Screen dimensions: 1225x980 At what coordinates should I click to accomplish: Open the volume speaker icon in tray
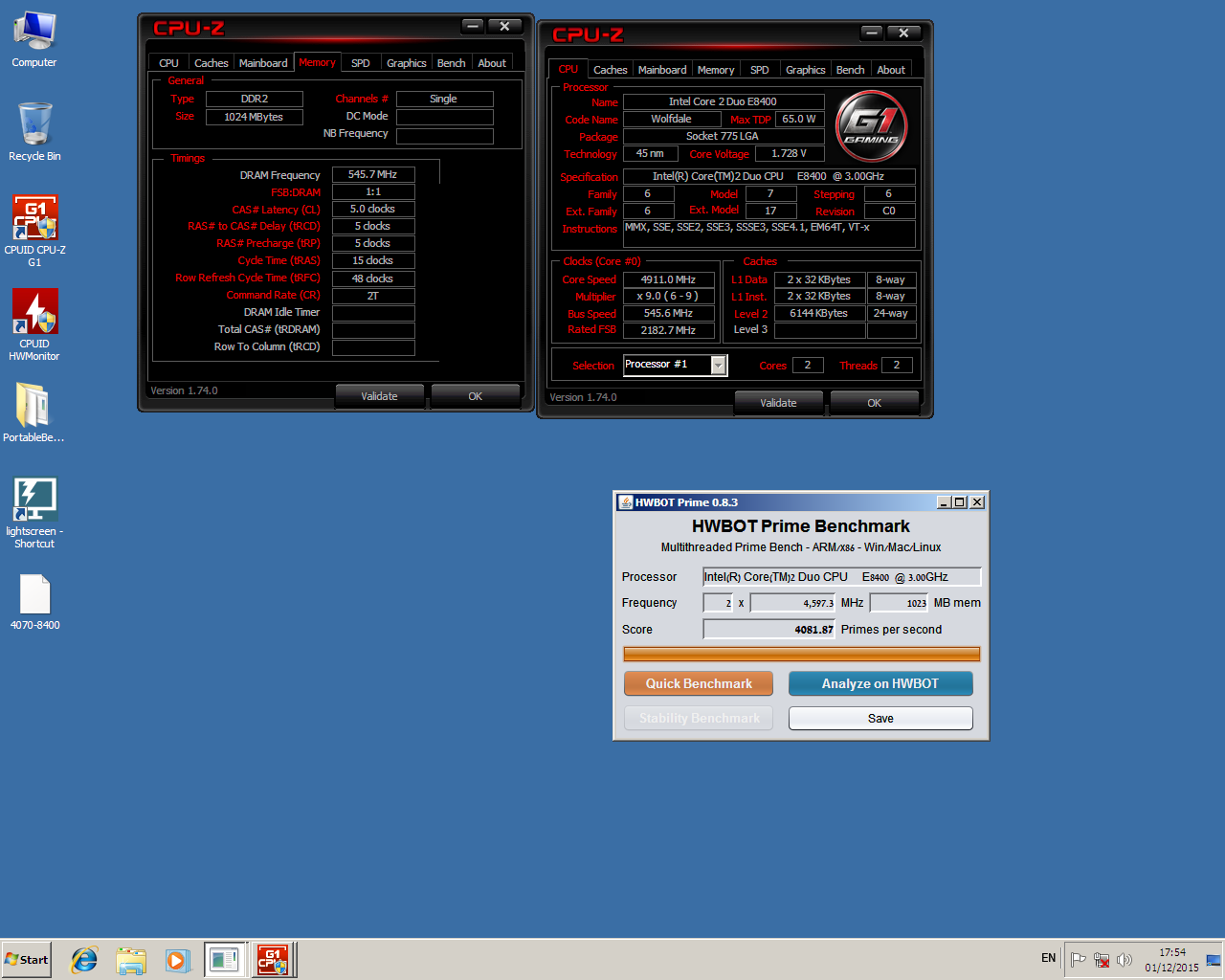pos(1125,959)
